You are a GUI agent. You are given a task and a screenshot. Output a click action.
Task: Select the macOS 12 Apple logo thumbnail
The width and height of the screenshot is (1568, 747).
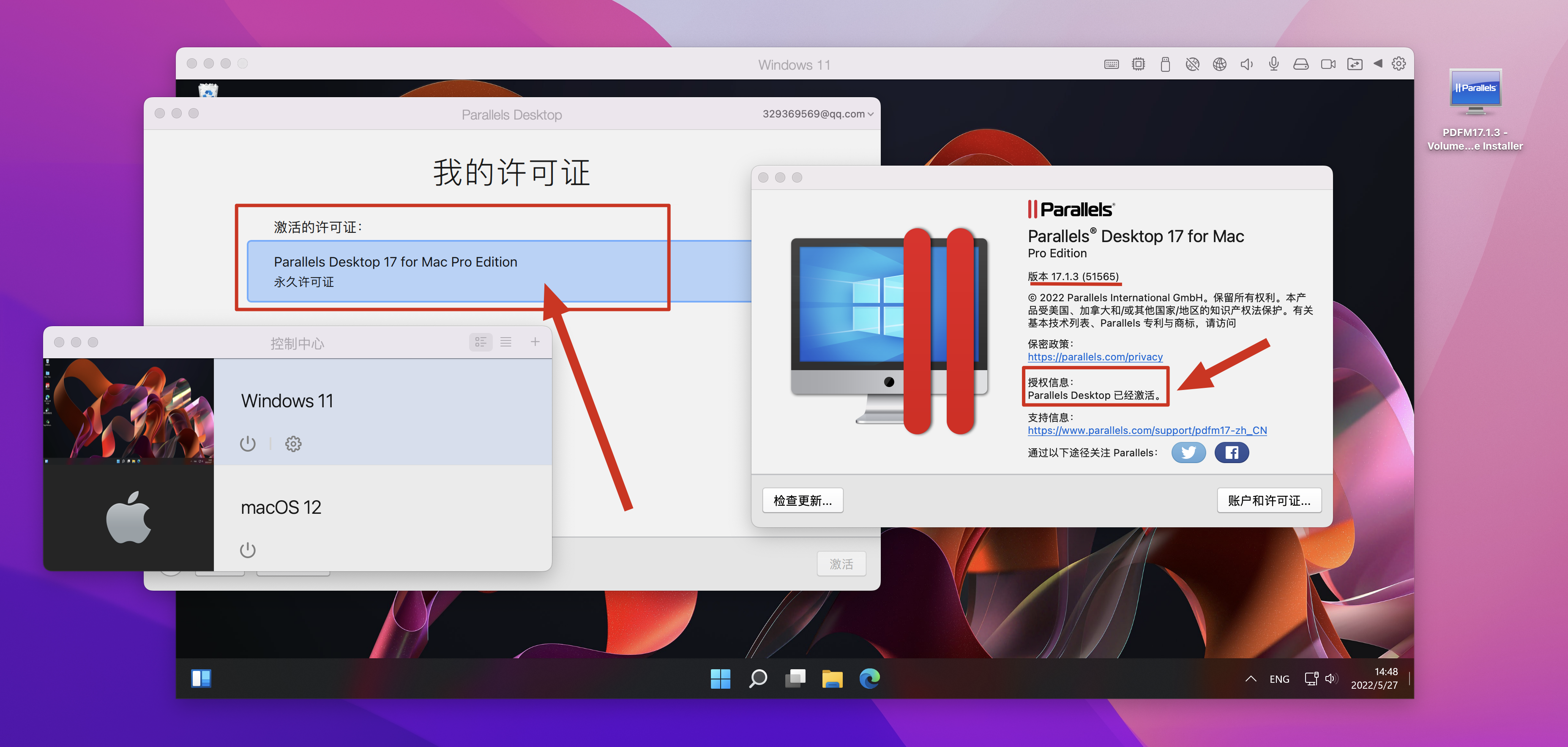coord(128,518)
